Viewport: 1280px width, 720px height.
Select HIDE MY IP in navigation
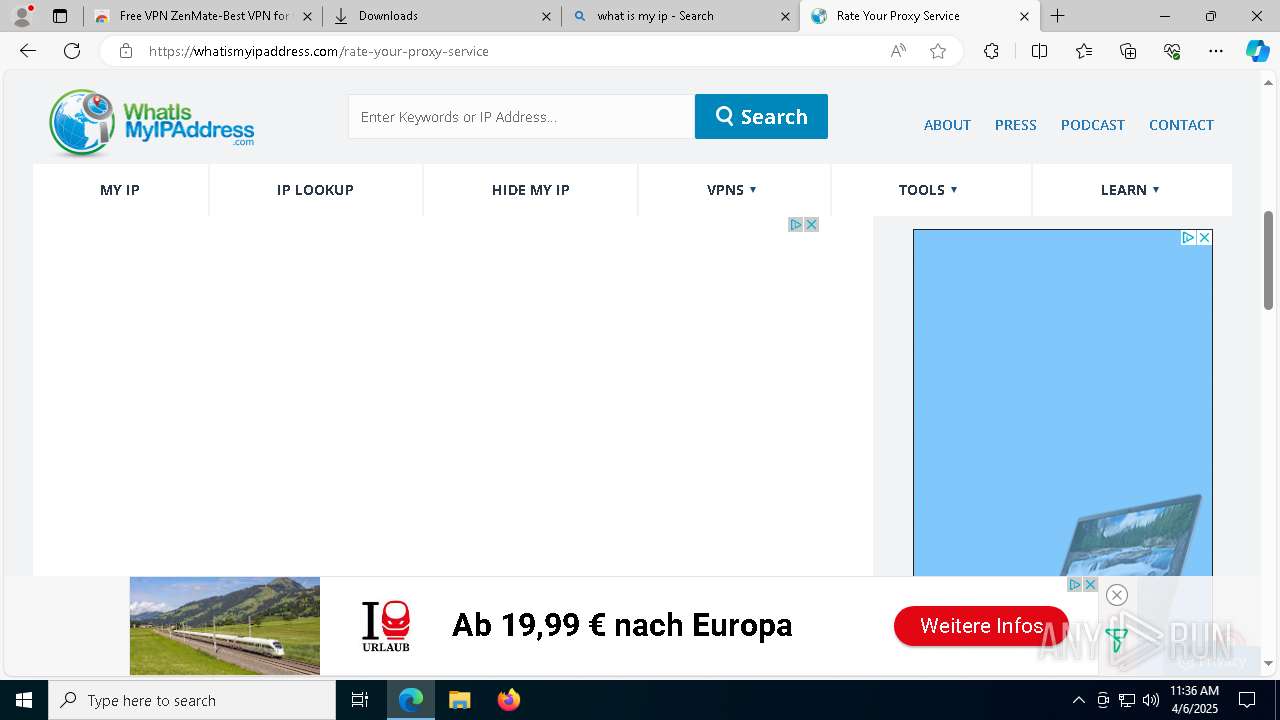[531, 190]
